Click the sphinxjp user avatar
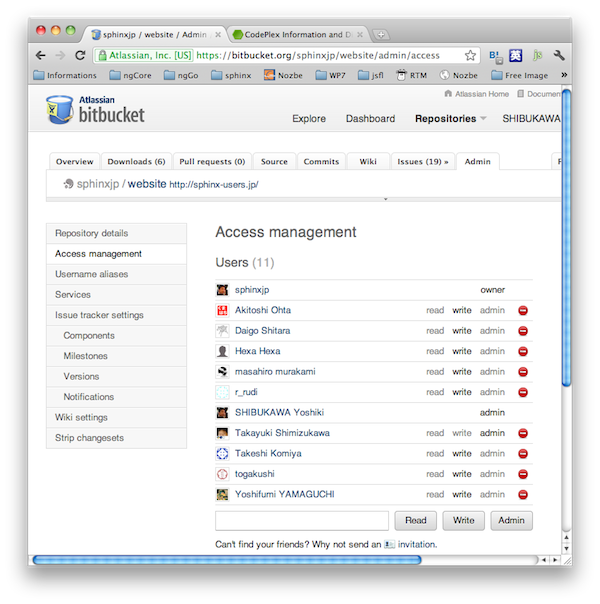 click(222, 290)
